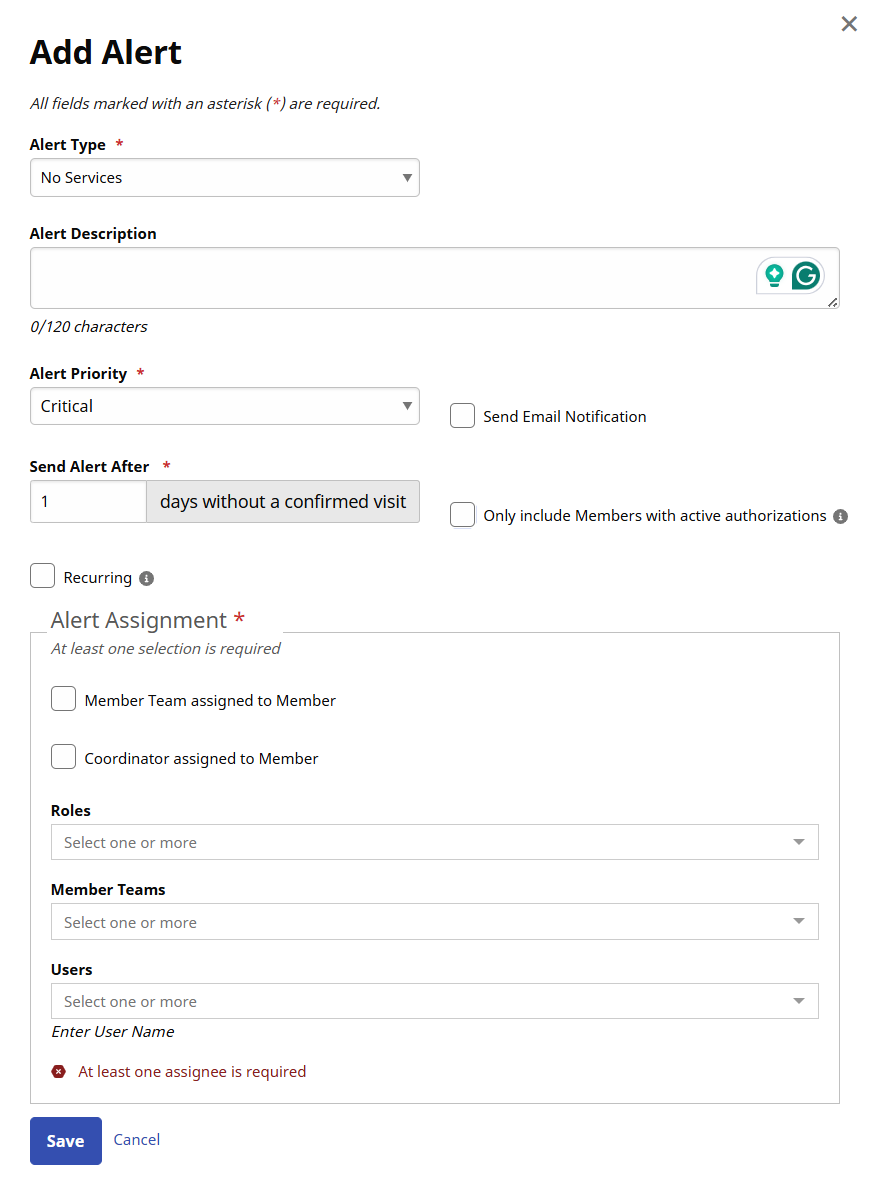
Task: Open the Alert Type dropdown
Action: click(224, 178)
